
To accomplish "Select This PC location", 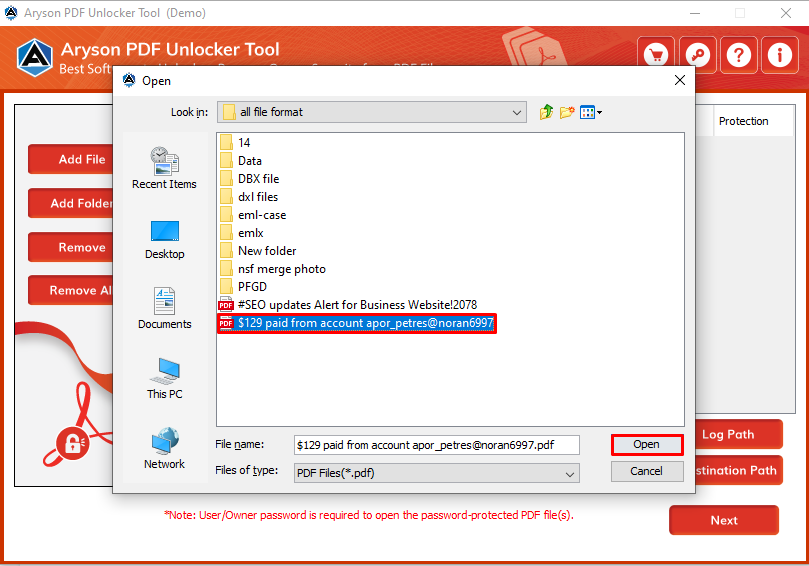I will point(164,379).
